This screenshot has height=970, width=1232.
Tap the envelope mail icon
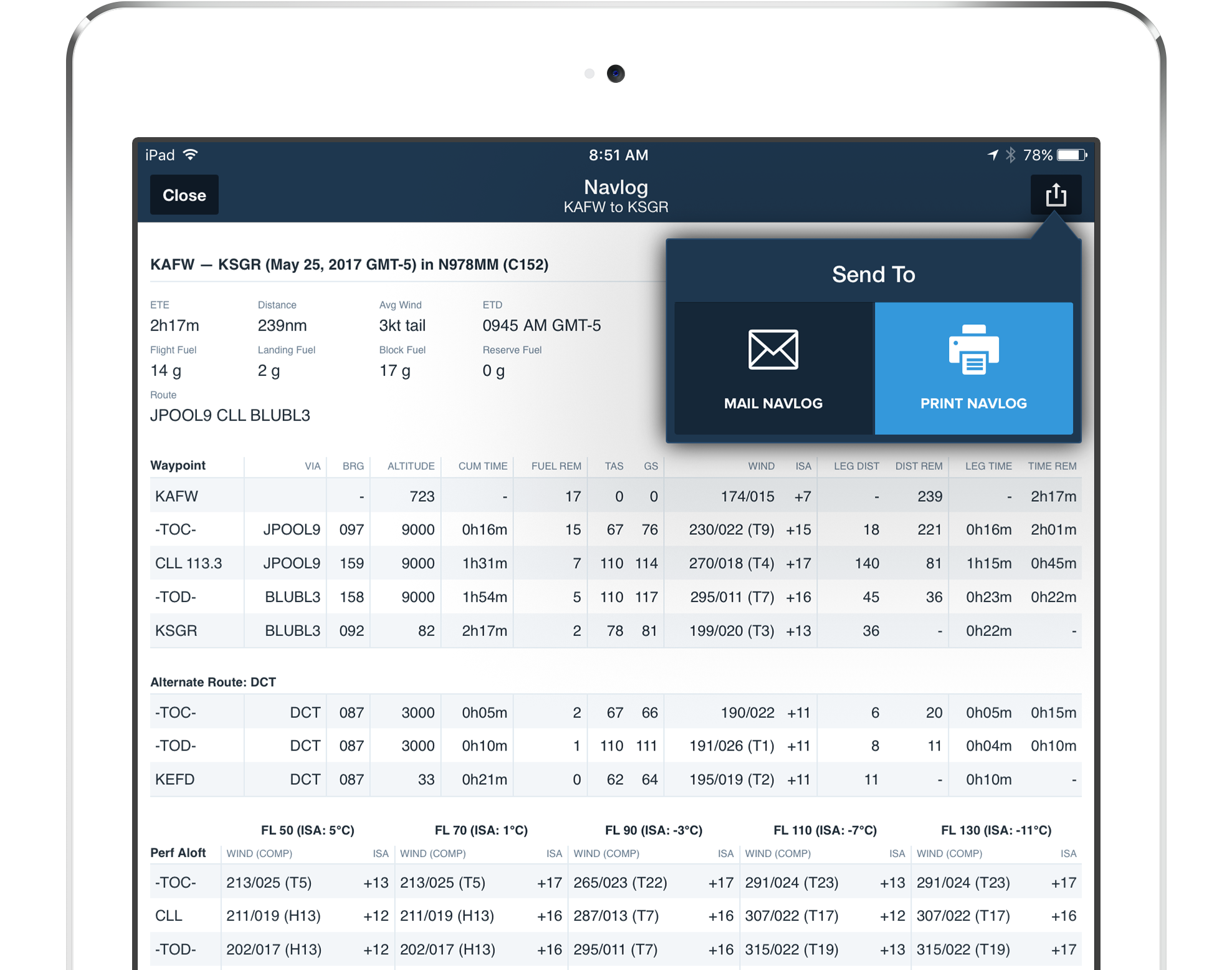773,350
